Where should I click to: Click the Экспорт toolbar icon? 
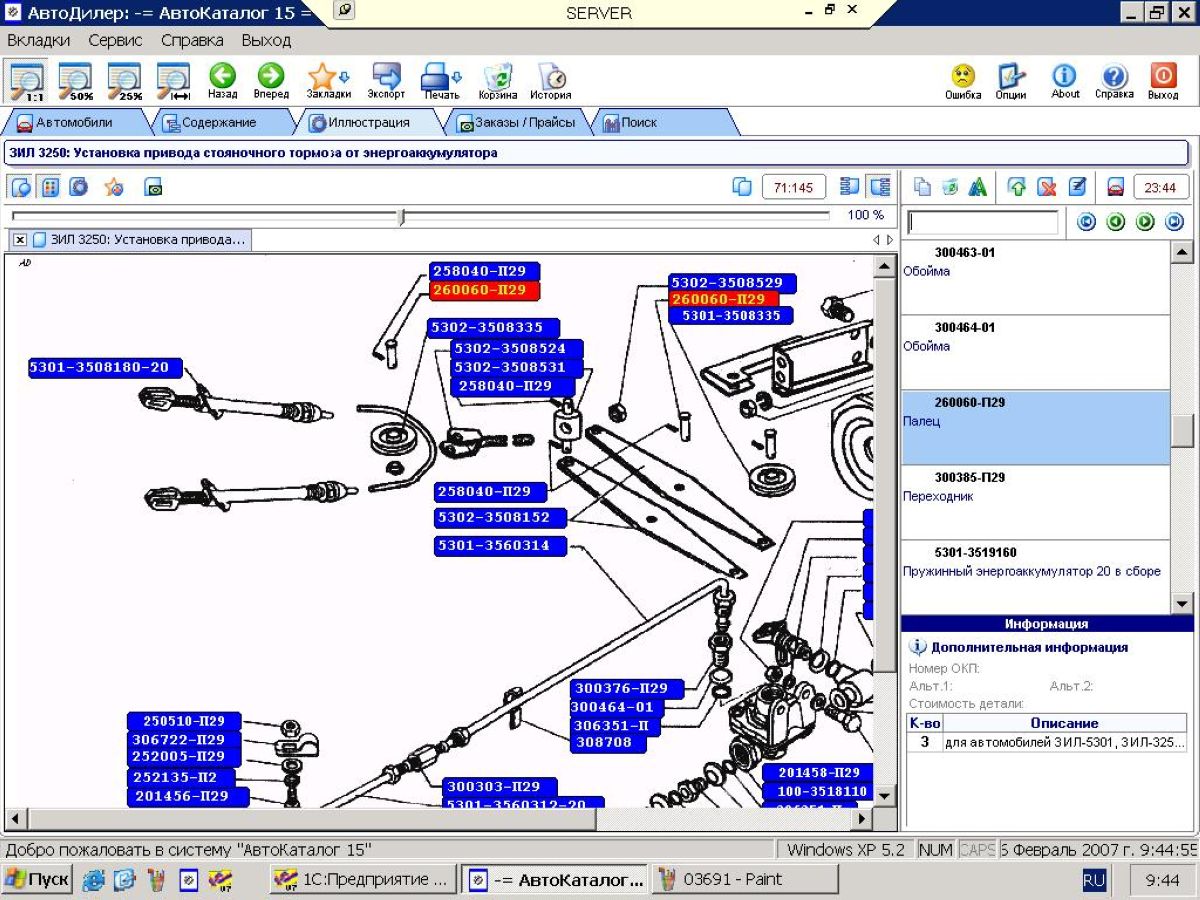tap(386, 81)
